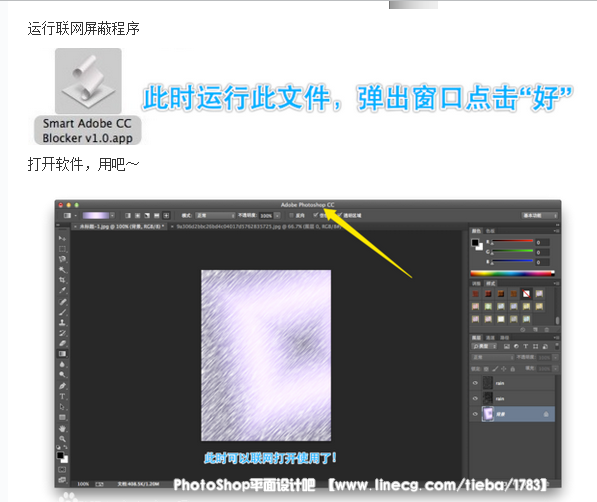Image resolution: width=597 pixels, height=502 pixels.
Task: Change screen mode at toolbar bottom
Action: click(62, 480)
